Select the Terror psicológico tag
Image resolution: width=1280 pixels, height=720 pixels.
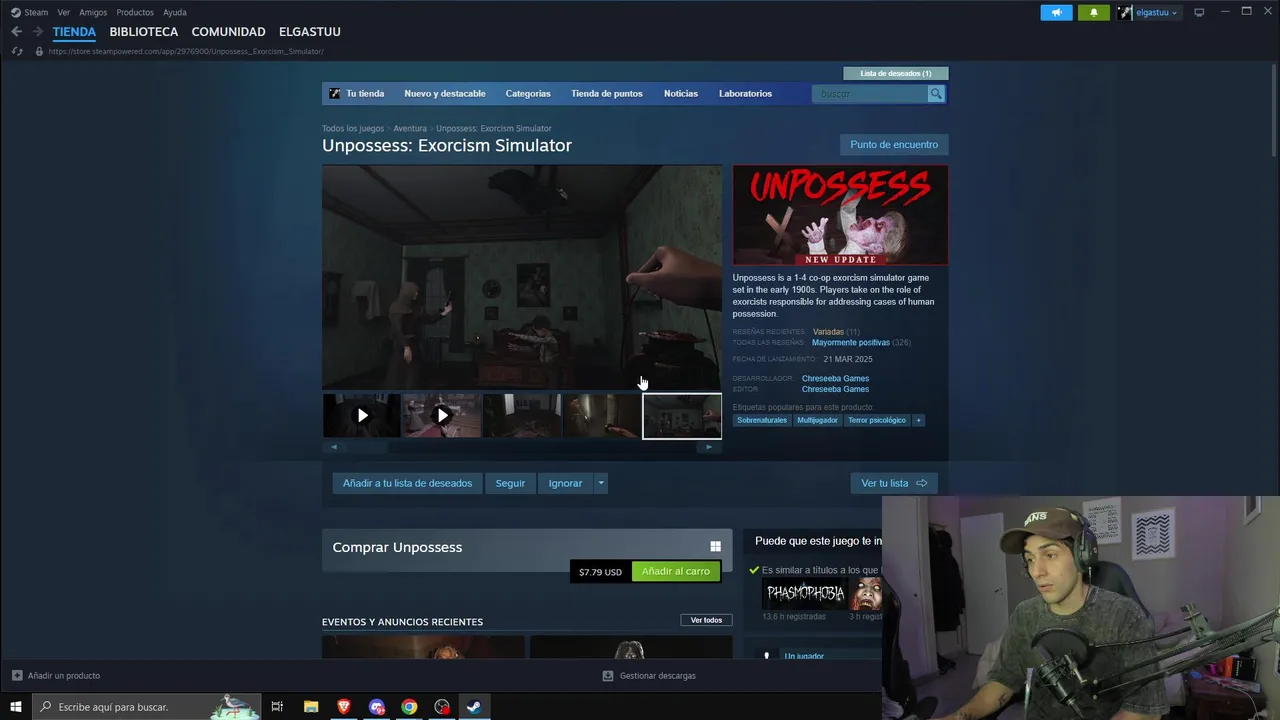pos(877,421)
